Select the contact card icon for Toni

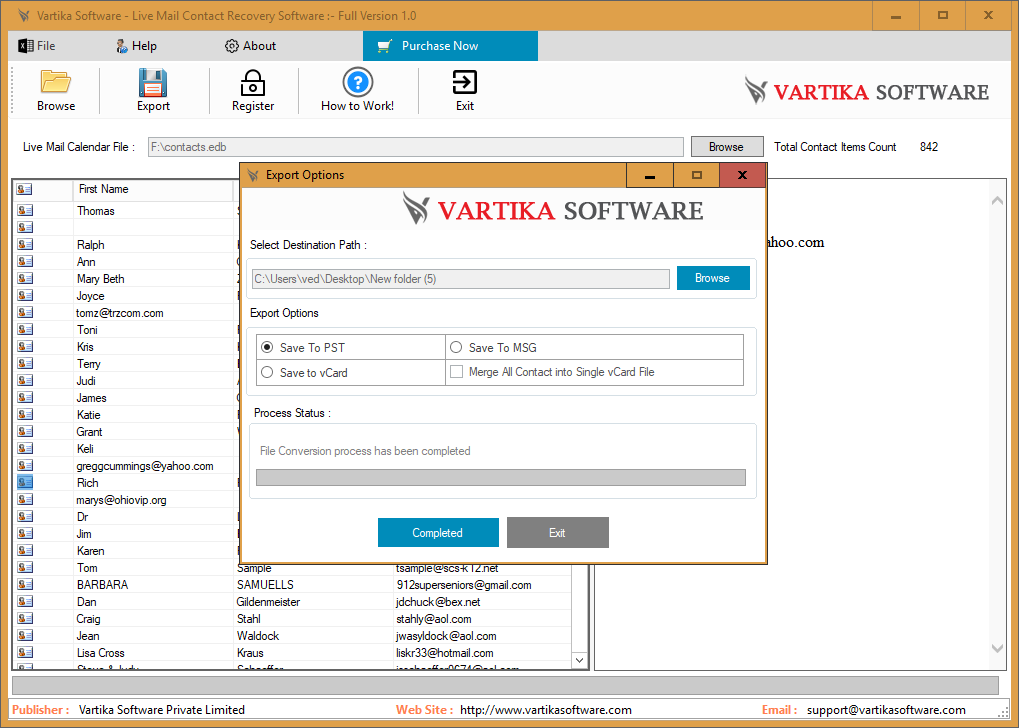click(x=25, y=330)
